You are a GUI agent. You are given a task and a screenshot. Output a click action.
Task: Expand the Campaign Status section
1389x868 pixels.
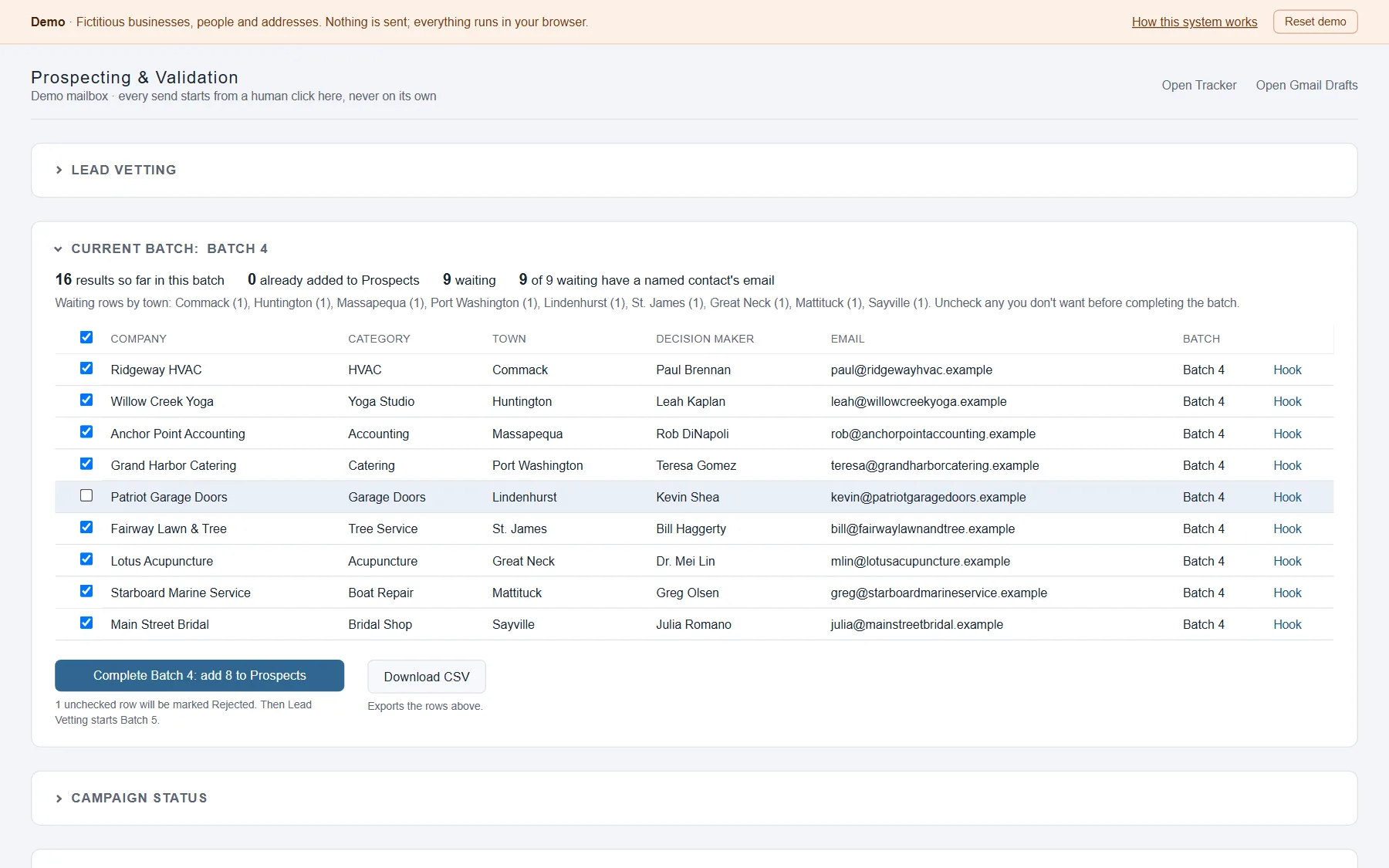131,798
